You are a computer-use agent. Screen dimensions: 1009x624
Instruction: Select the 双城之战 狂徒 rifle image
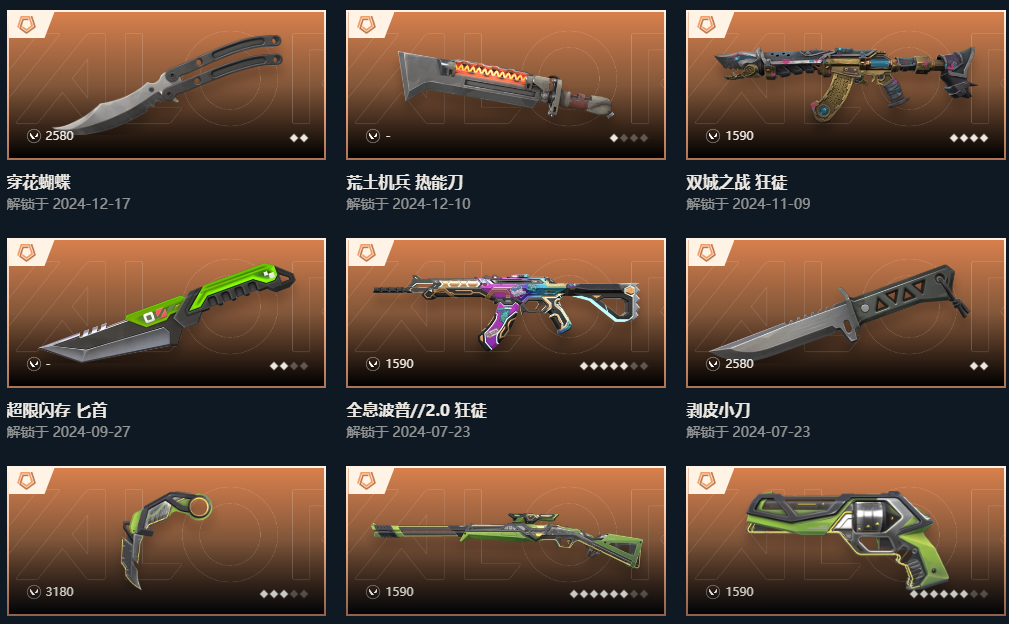[846, 85]
